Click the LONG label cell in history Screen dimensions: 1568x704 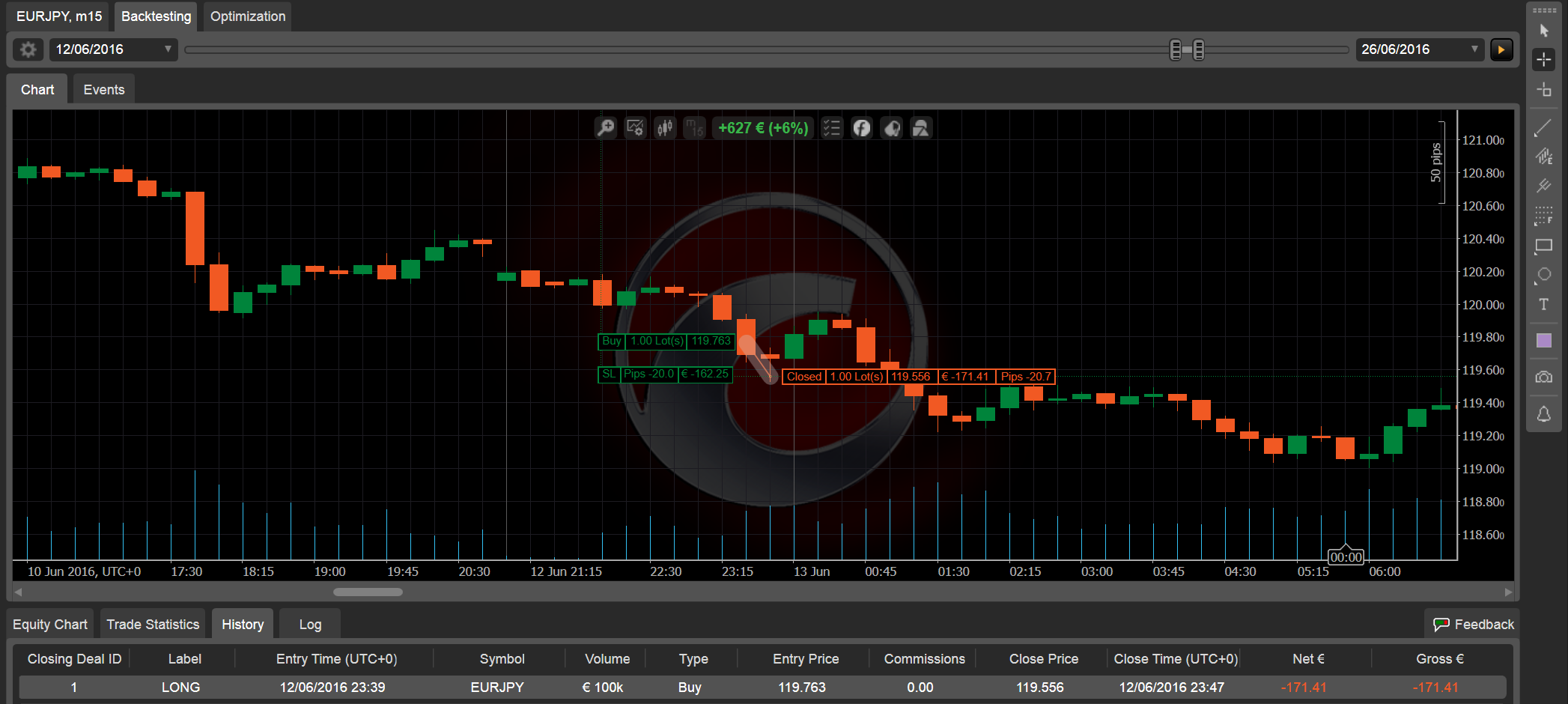pyautogui.click(x=180, y=688)
